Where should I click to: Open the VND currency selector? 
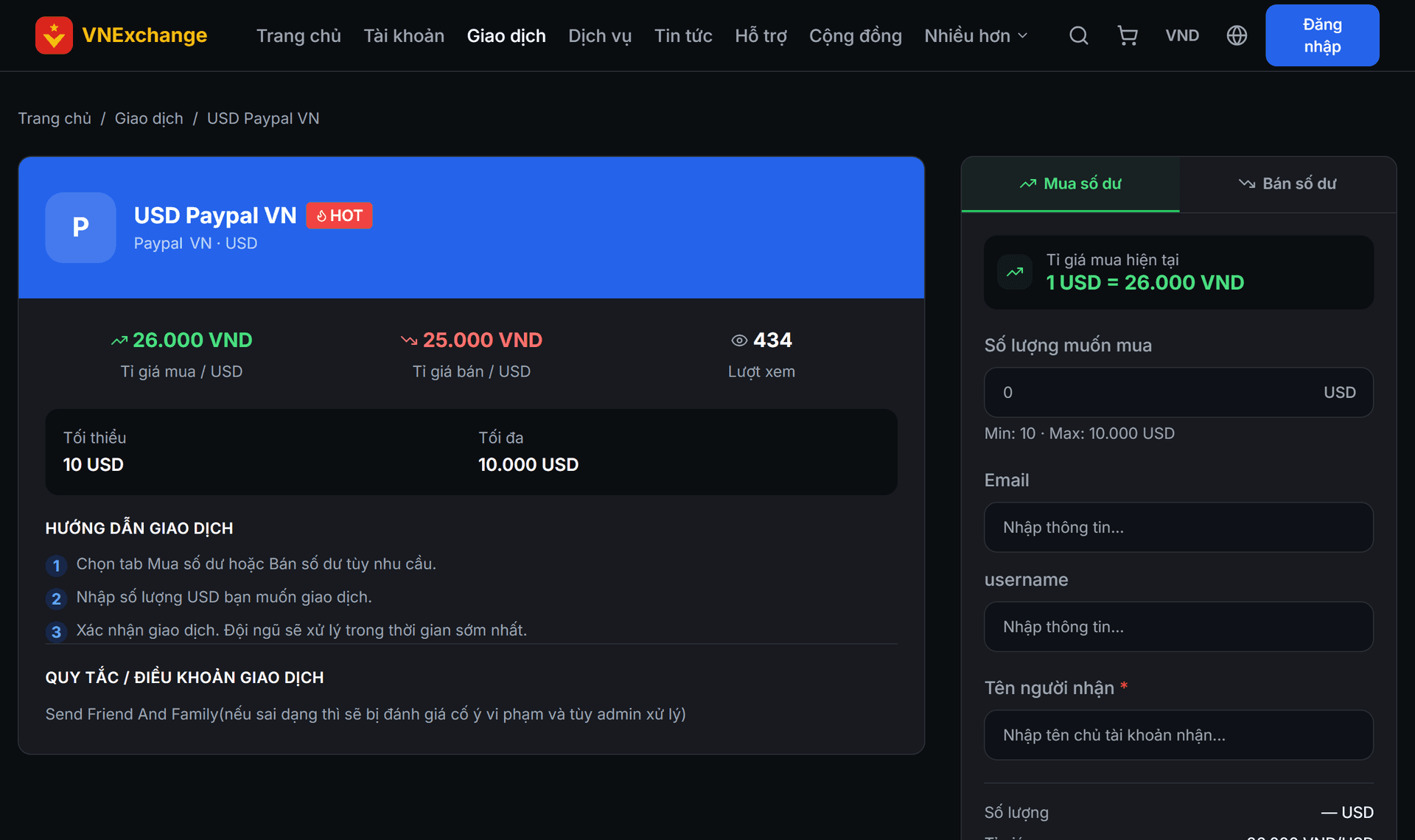click(1182, 35)
